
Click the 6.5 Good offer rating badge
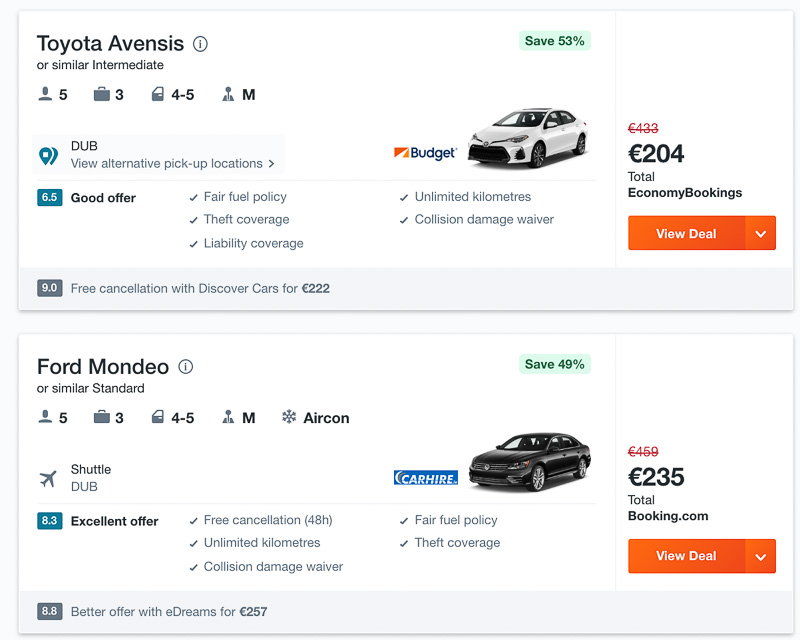pyautogui.click(x=49, y=198)
